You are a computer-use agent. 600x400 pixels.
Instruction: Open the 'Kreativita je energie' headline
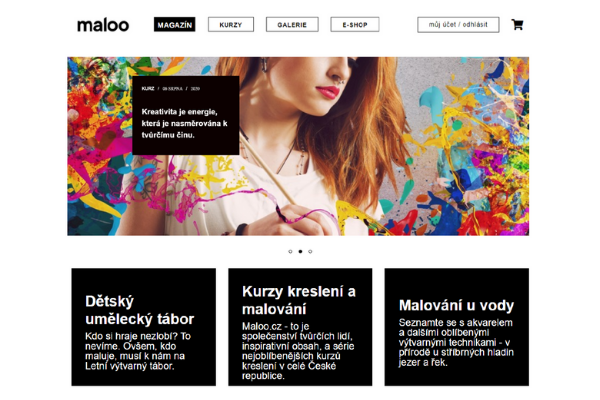(184, 123)
